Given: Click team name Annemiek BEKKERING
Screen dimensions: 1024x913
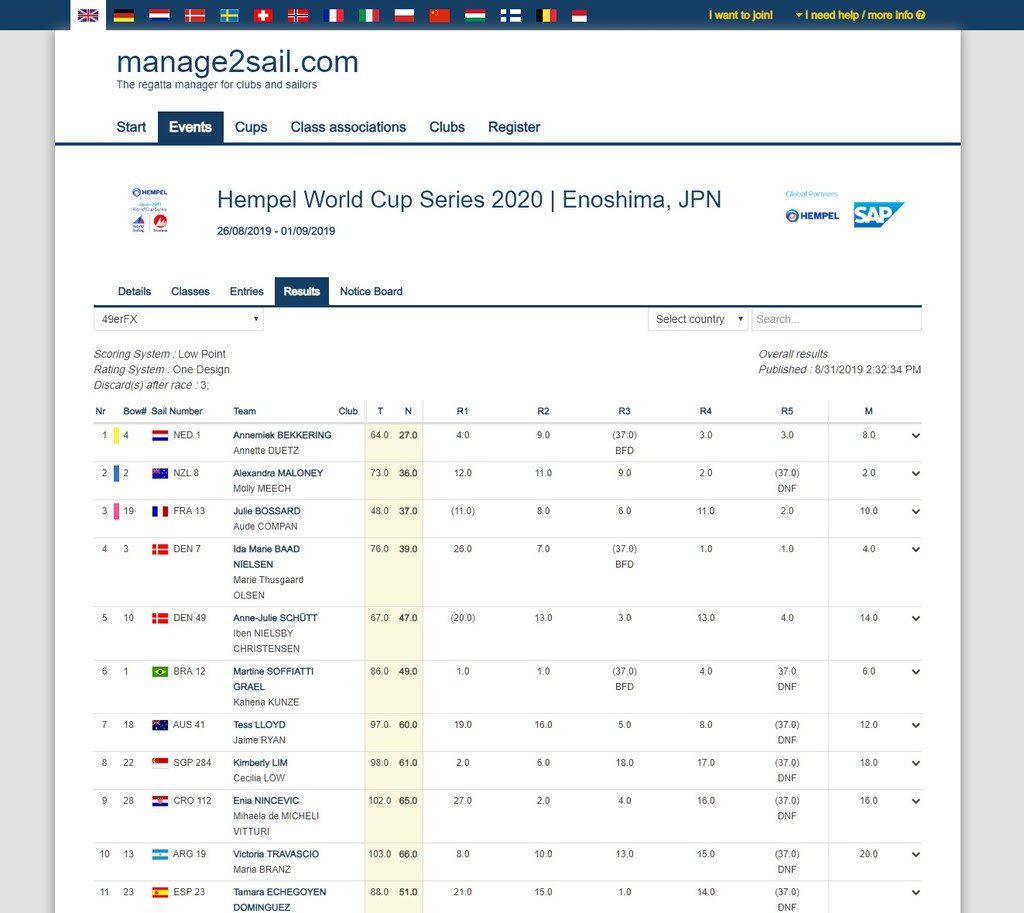Looking at the screenshot, I should pyautogui.click(x=282, y=436).
